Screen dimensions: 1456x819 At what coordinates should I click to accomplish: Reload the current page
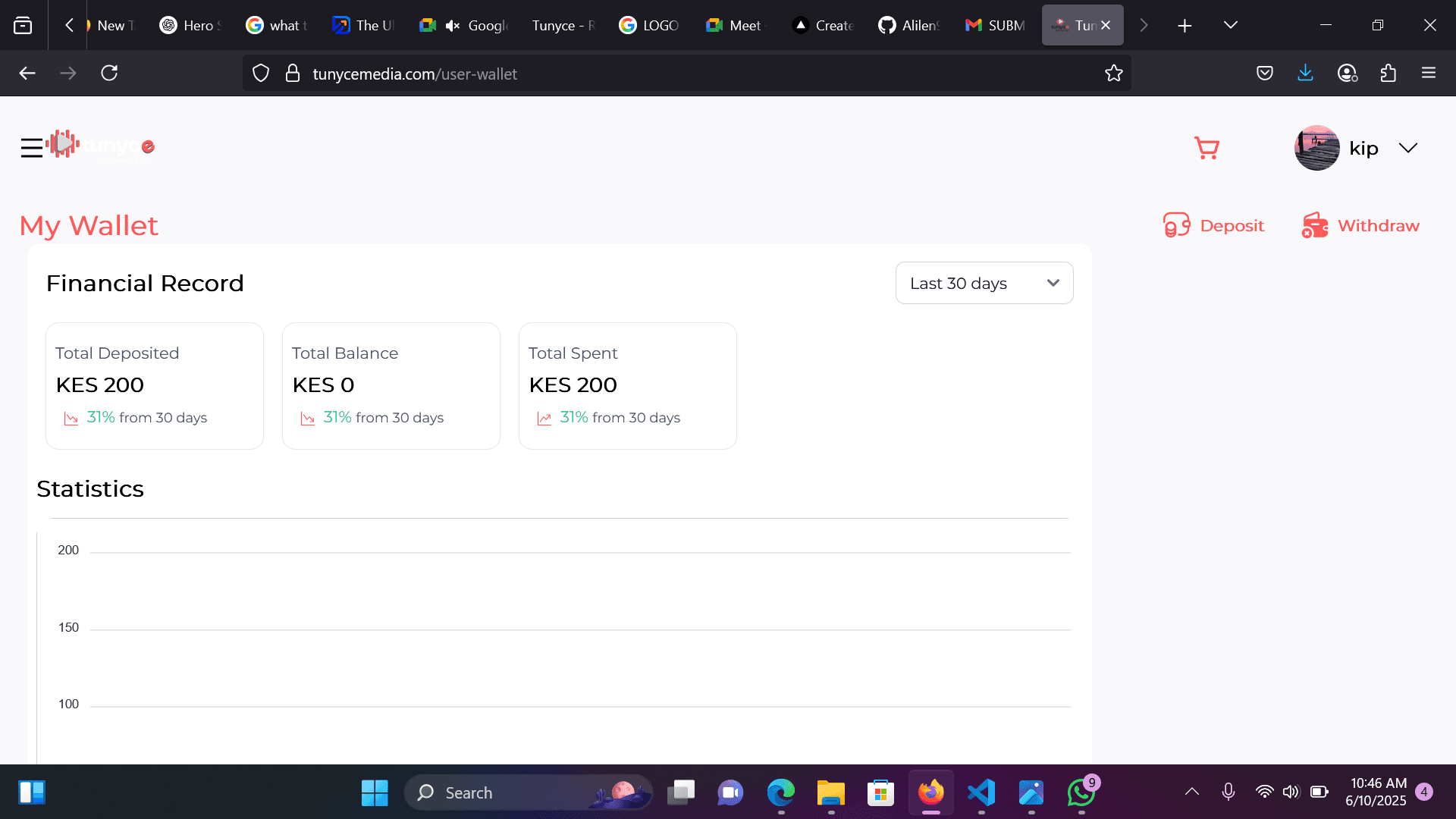coord(109,74)
